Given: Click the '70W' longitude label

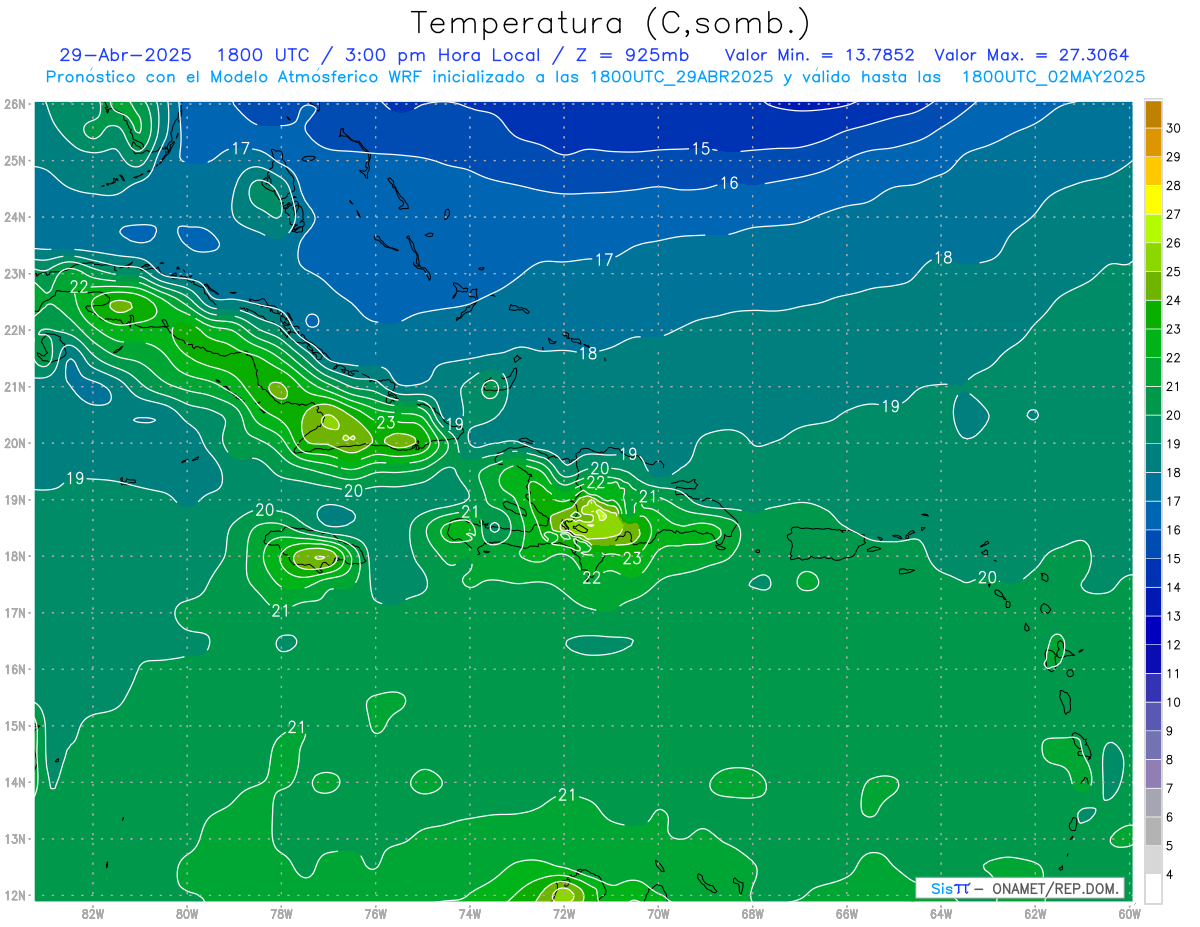Looking at the screenshot, I should click(x=658, y=913).
